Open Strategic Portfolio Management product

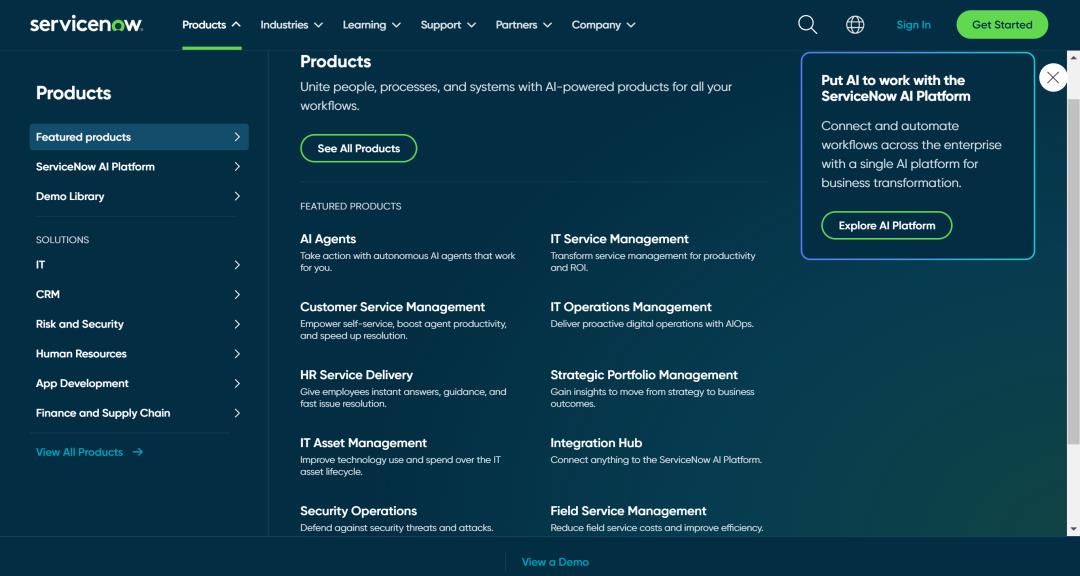click(644, 375)
